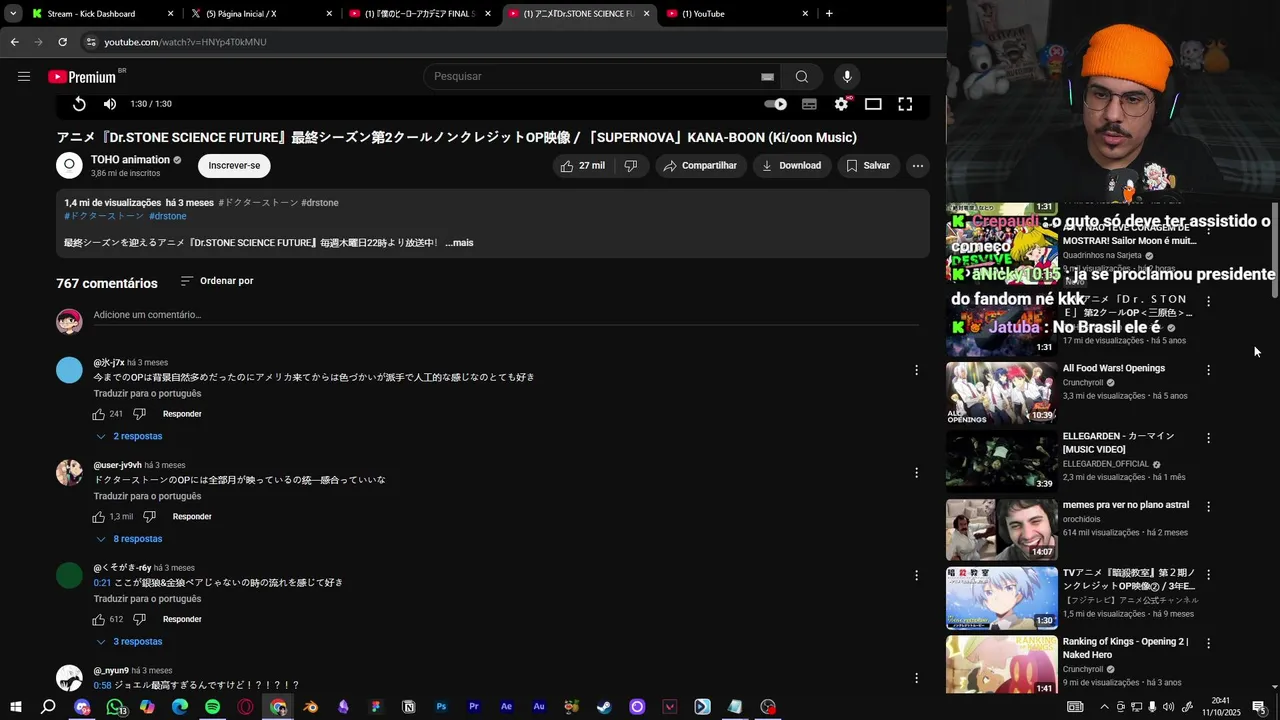The width and height of the screenshot is (1280, 720).
Task: Click the memes pra ver no plano astral title
Action: 1125,505
